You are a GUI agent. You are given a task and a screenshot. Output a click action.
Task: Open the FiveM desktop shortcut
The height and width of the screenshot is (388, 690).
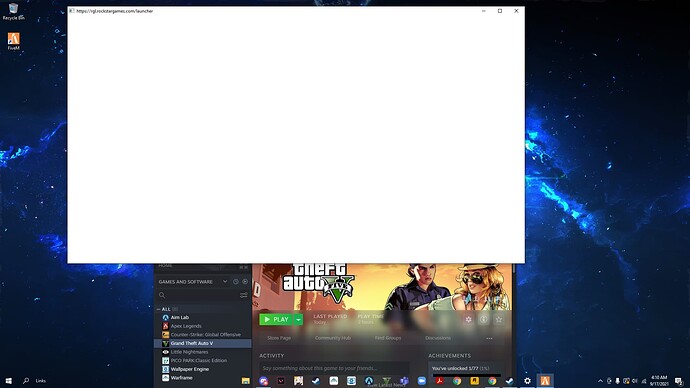14,41
